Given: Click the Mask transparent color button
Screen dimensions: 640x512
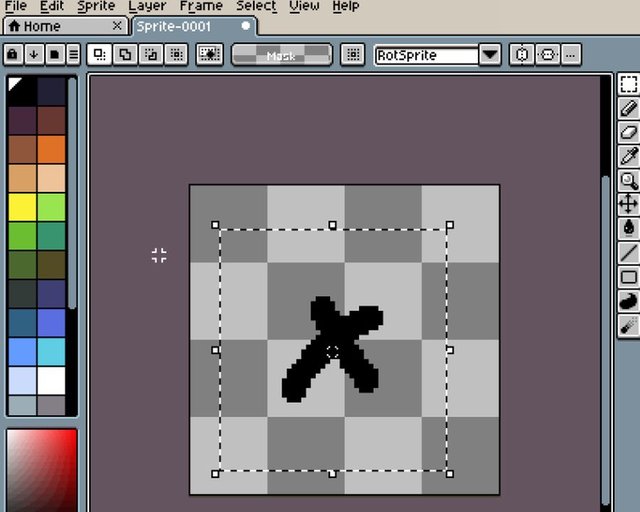Looking at the screenshot, I should (x=282, y=55).
